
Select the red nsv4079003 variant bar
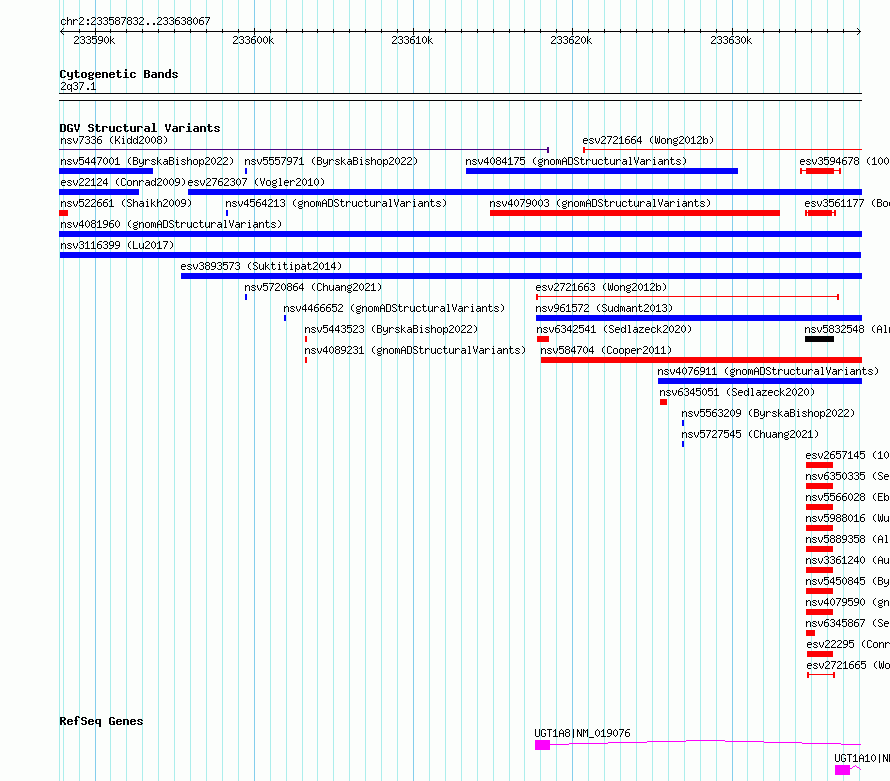pyautogui.click(x=635, y=213)
